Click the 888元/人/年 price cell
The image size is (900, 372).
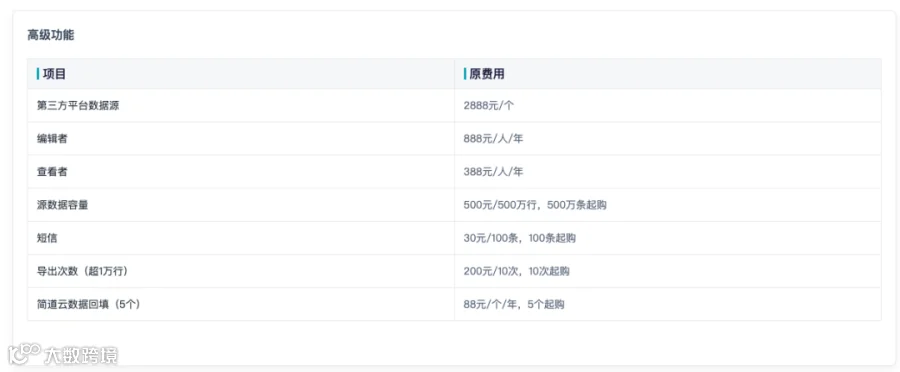point(493,138)
